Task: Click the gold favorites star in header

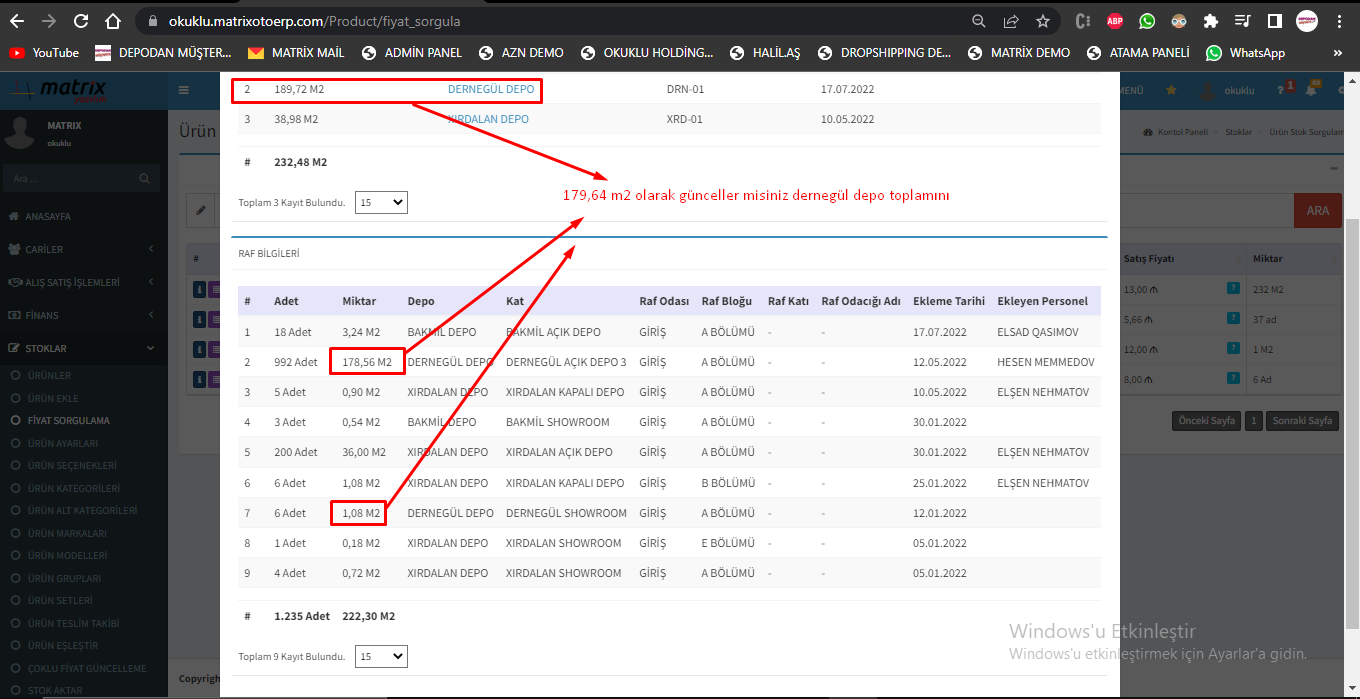Action: 1171,91
